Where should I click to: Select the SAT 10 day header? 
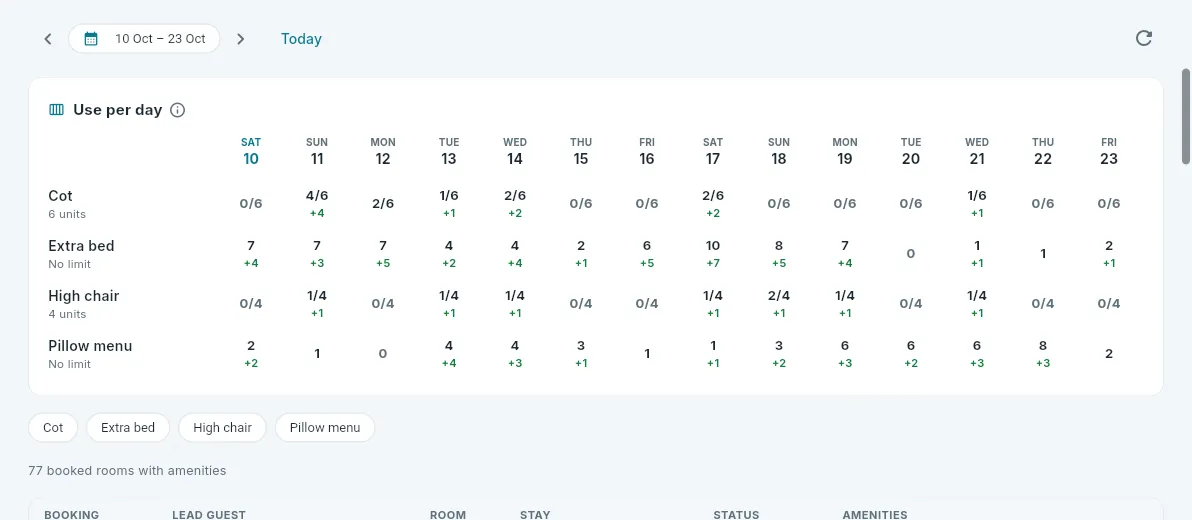click(251, 151)
